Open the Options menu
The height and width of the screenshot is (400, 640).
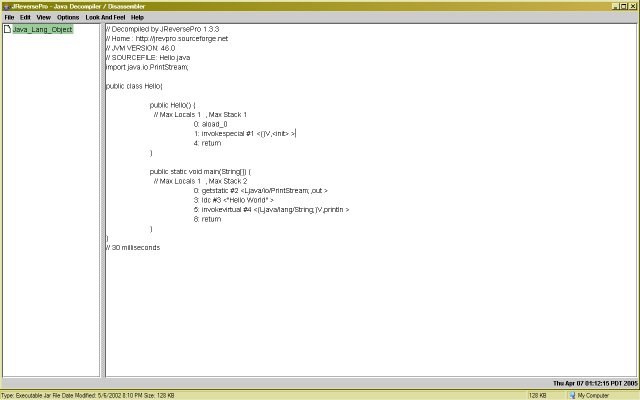click(x=68, y=17)
